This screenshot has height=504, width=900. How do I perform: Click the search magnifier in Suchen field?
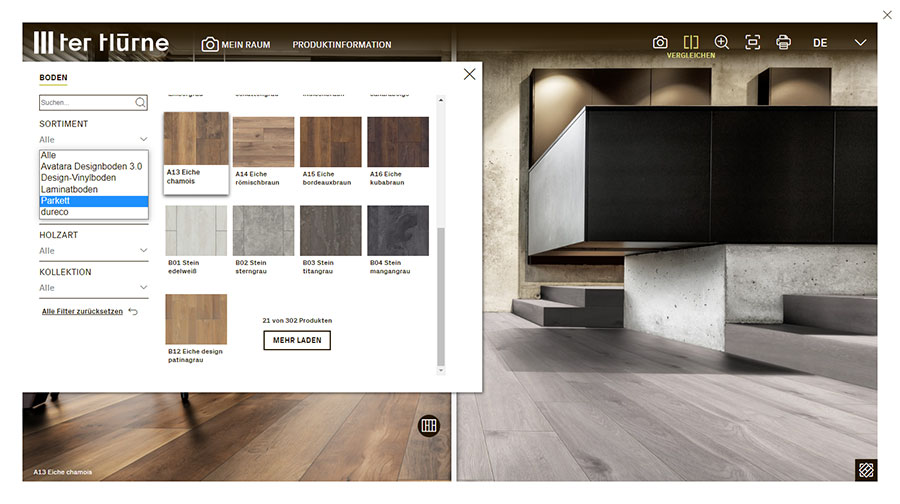tap(140, 102)
